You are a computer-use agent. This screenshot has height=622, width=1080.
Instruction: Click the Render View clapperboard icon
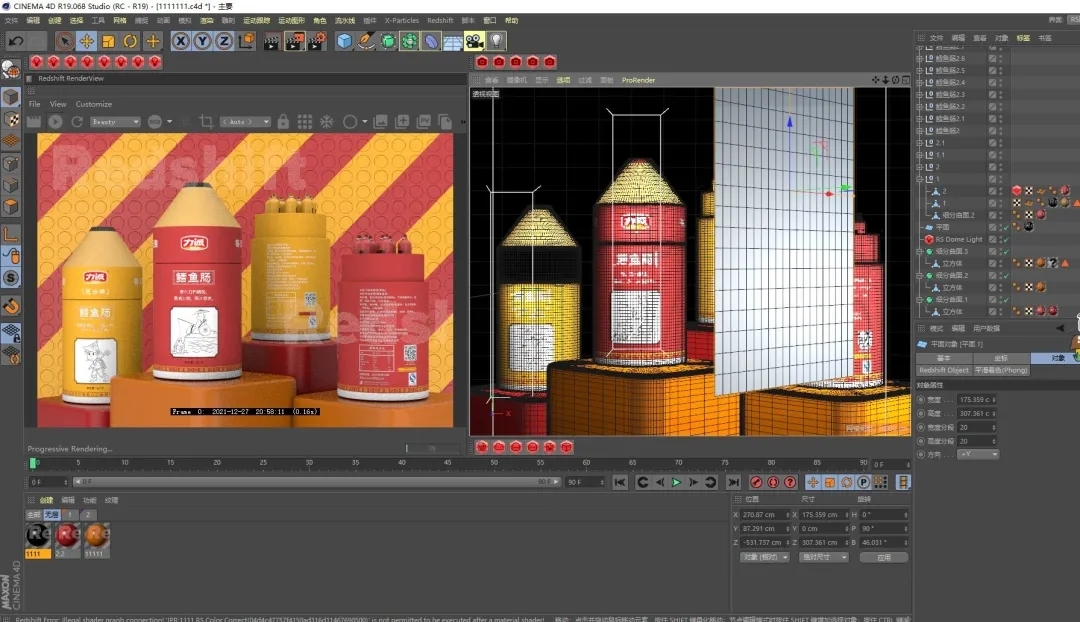pyautogui.click(x=272, y=41)
